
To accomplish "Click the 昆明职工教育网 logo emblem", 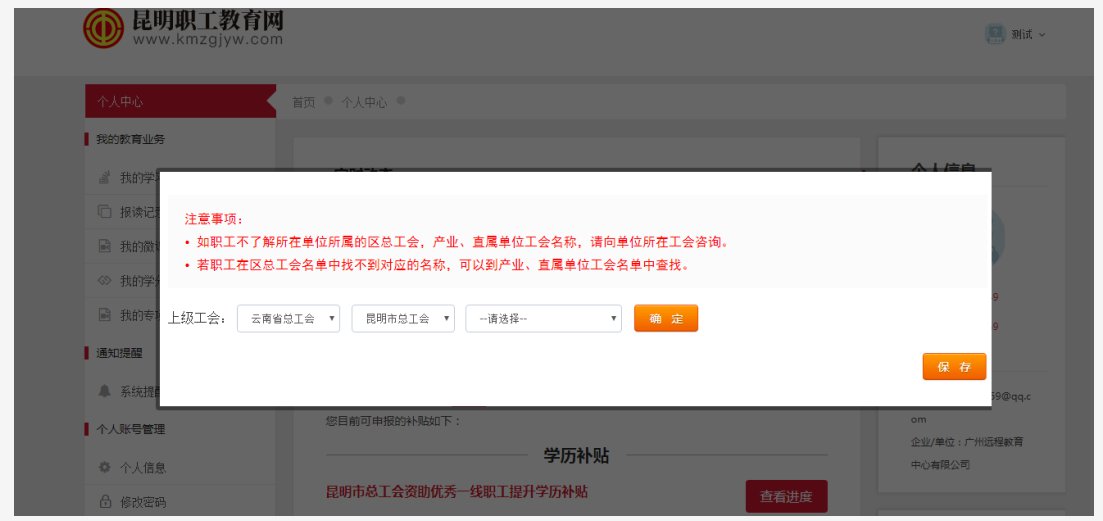I will [103, 27].
